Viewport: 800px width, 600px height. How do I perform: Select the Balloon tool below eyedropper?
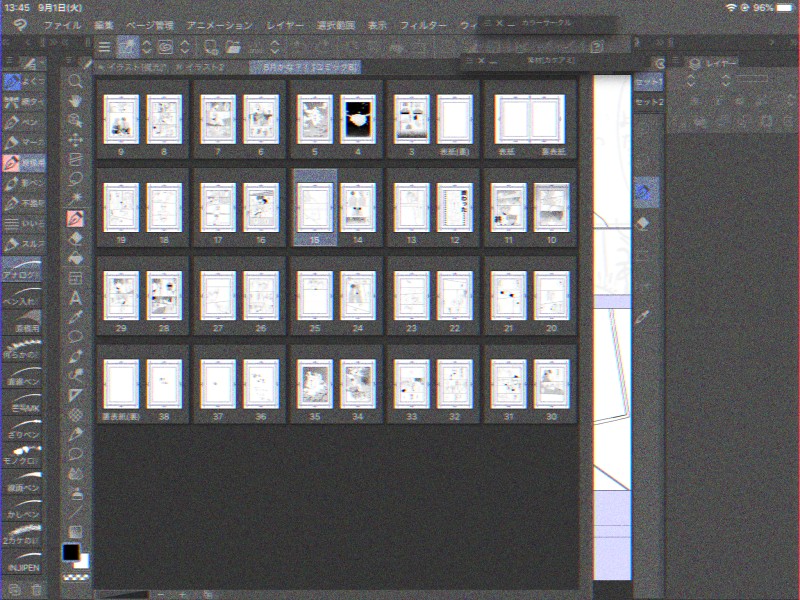point(75,337)
